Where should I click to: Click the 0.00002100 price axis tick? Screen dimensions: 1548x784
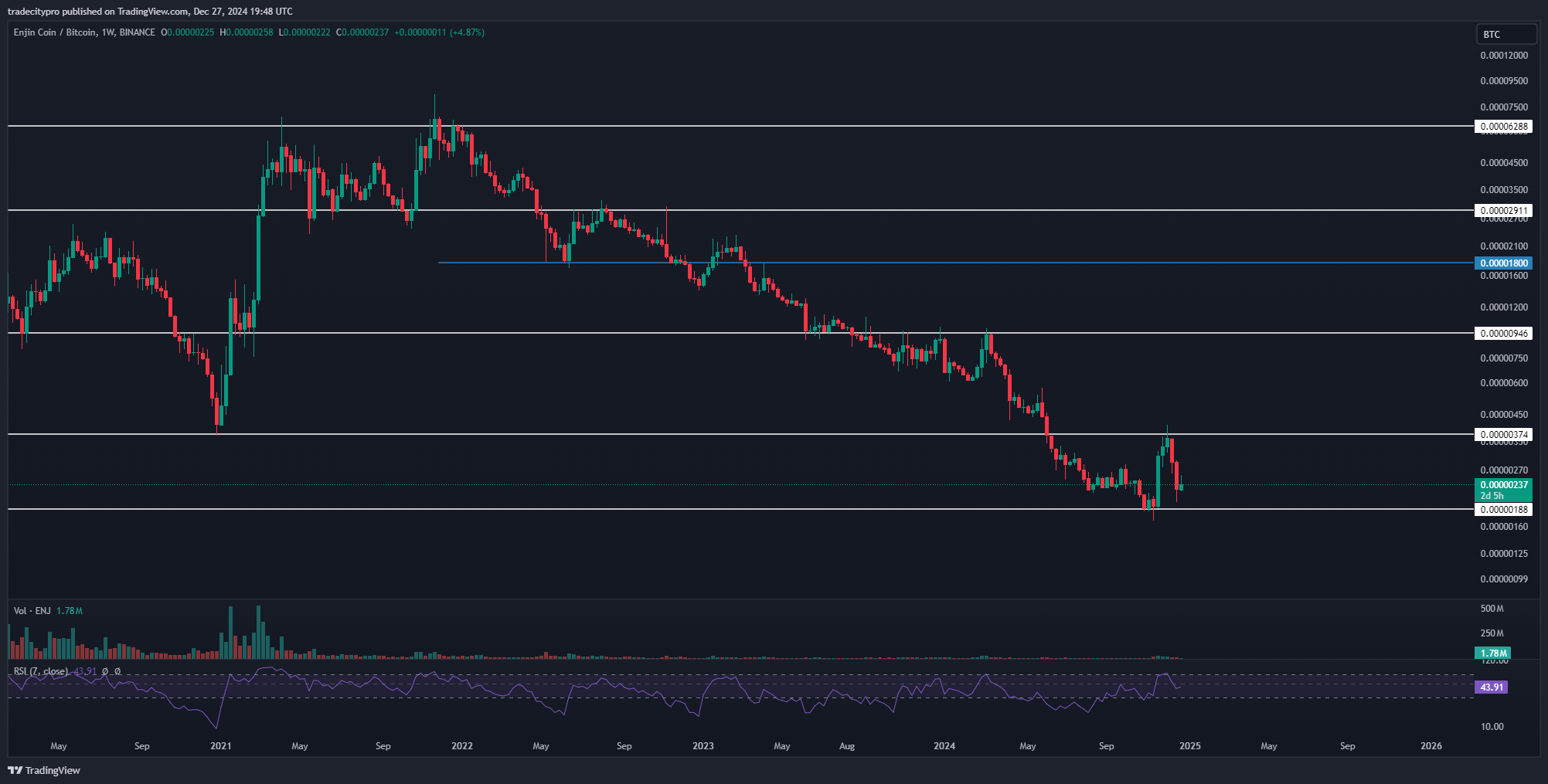[1504, 246]
